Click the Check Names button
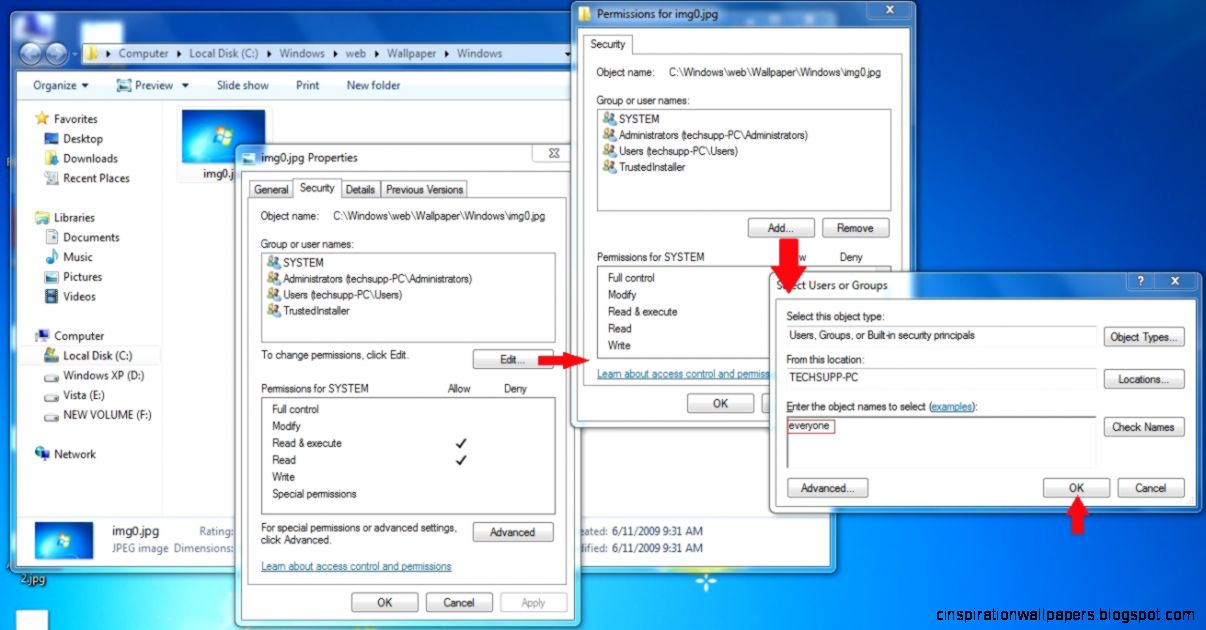Screen dimensions: 1206x630 click(x=1143, y=427)
